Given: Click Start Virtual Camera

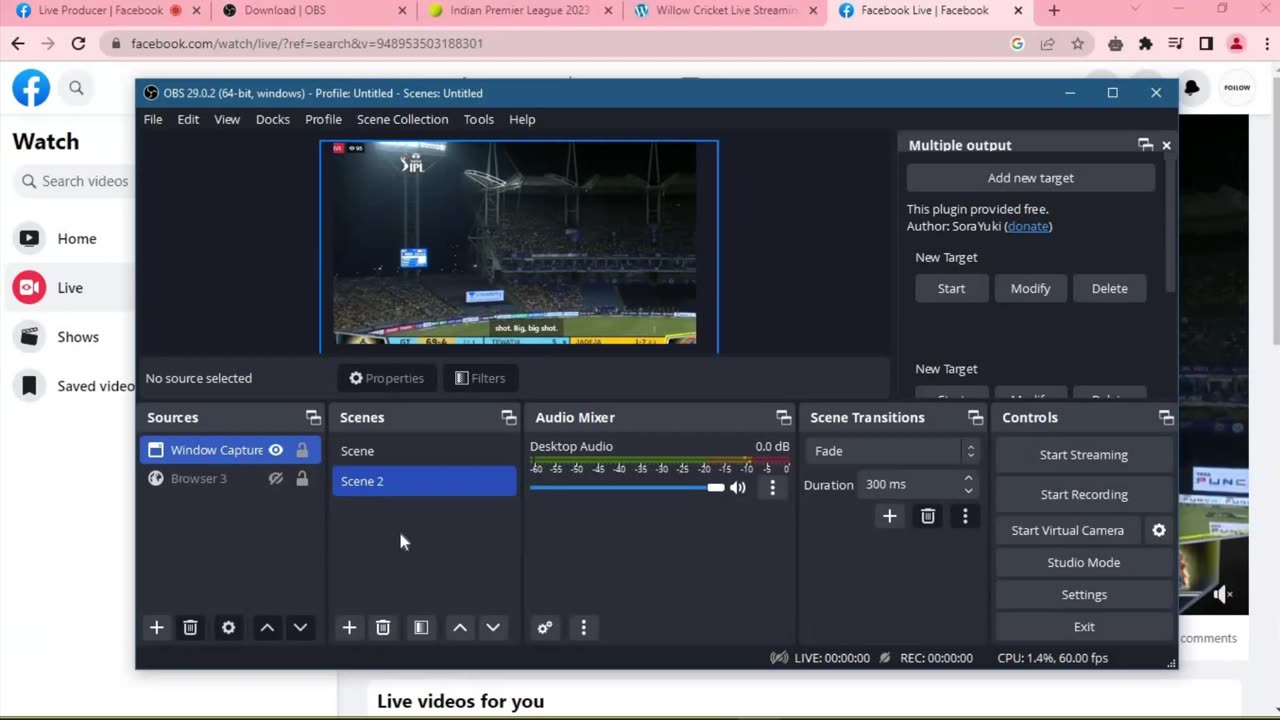Looking at the screenshot, I should click(x=1068, y=530).
